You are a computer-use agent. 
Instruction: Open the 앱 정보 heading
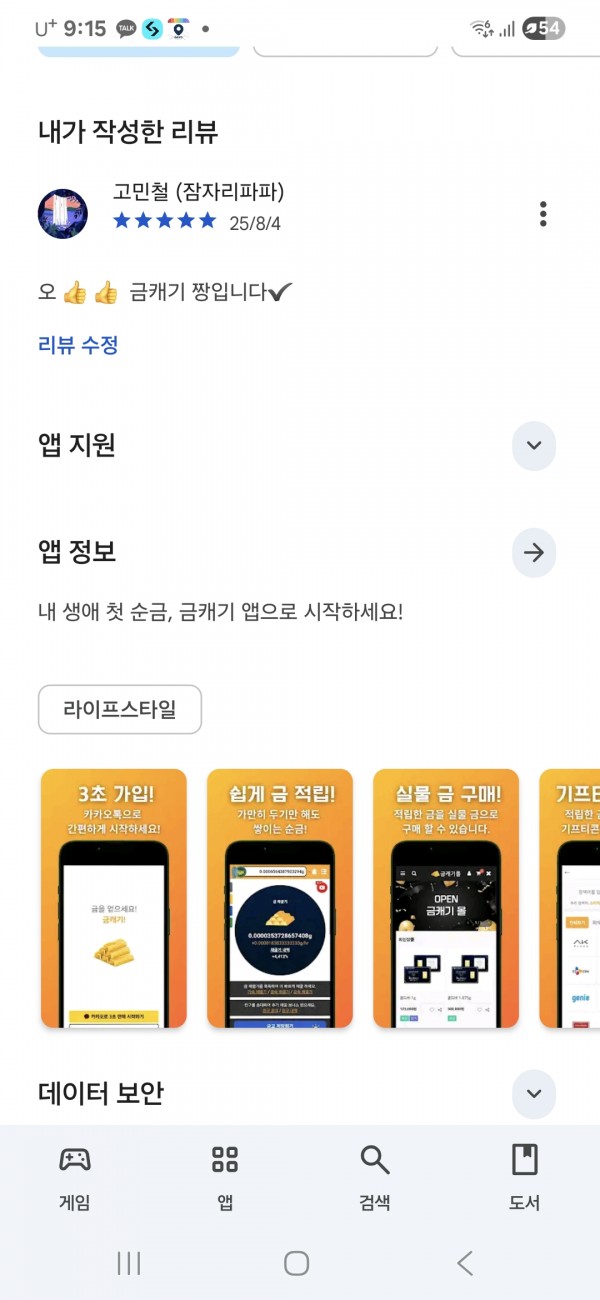click(77, 552)
